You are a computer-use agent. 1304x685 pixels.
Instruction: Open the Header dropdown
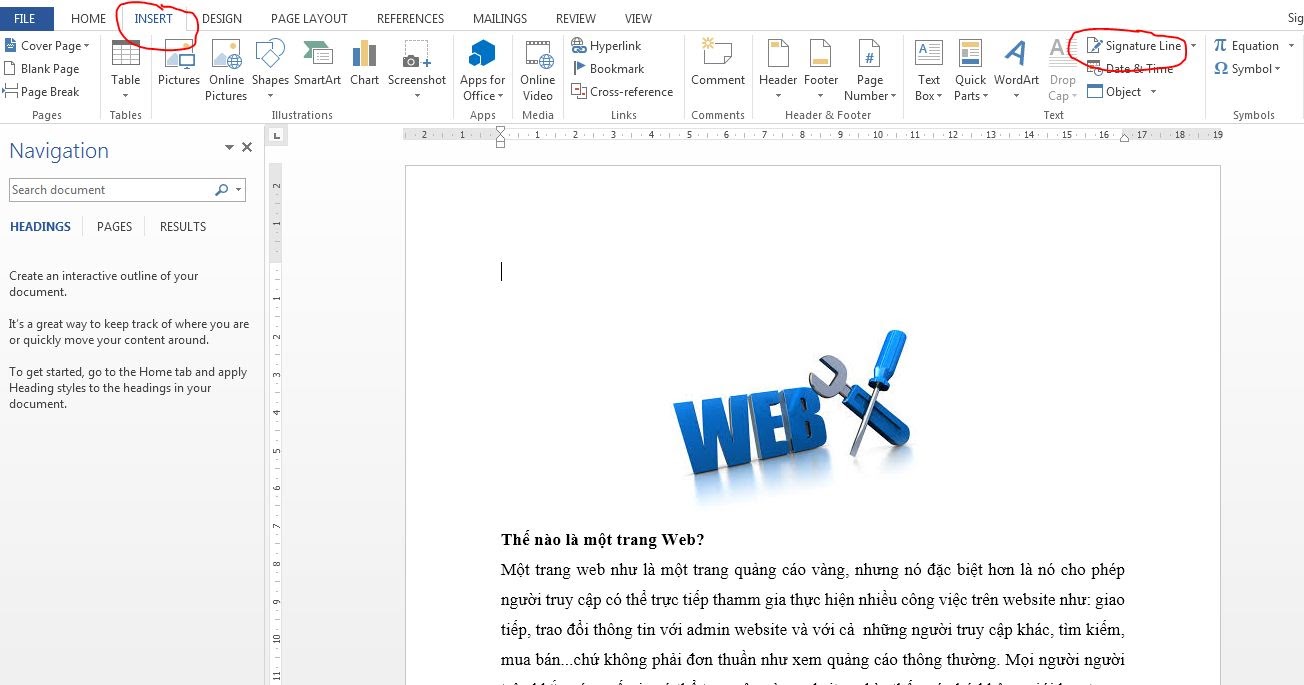[778, 70]
